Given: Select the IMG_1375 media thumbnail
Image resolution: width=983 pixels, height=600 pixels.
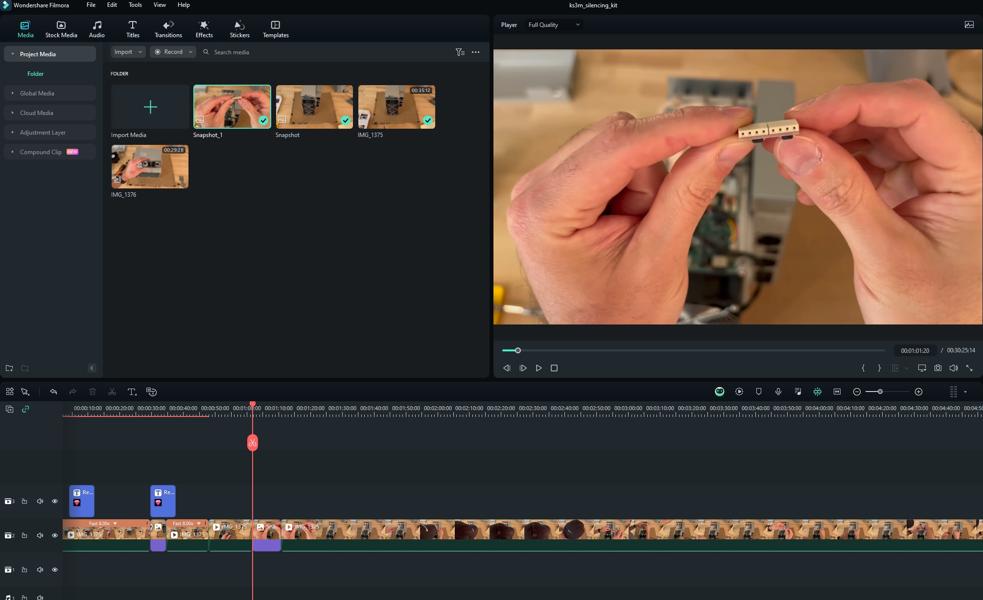Looking at the screenshot, I should [x=396, y=107].
